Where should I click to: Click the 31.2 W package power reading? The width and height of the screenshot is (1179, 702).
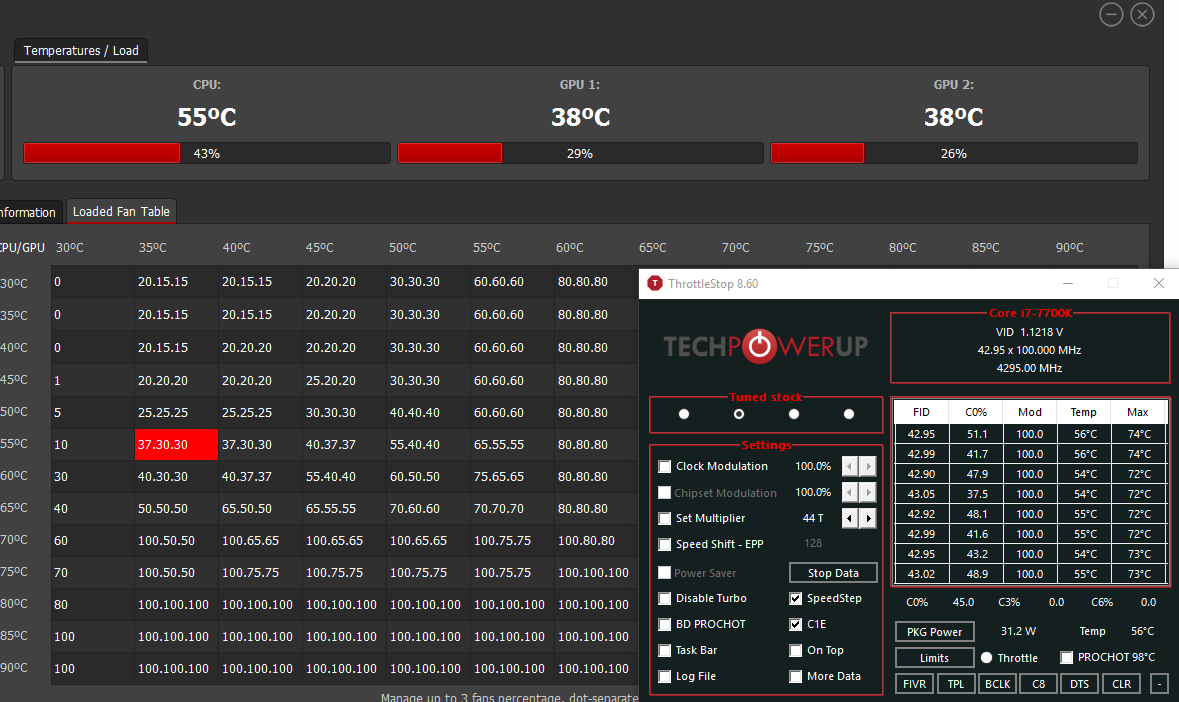(1019, 631)
